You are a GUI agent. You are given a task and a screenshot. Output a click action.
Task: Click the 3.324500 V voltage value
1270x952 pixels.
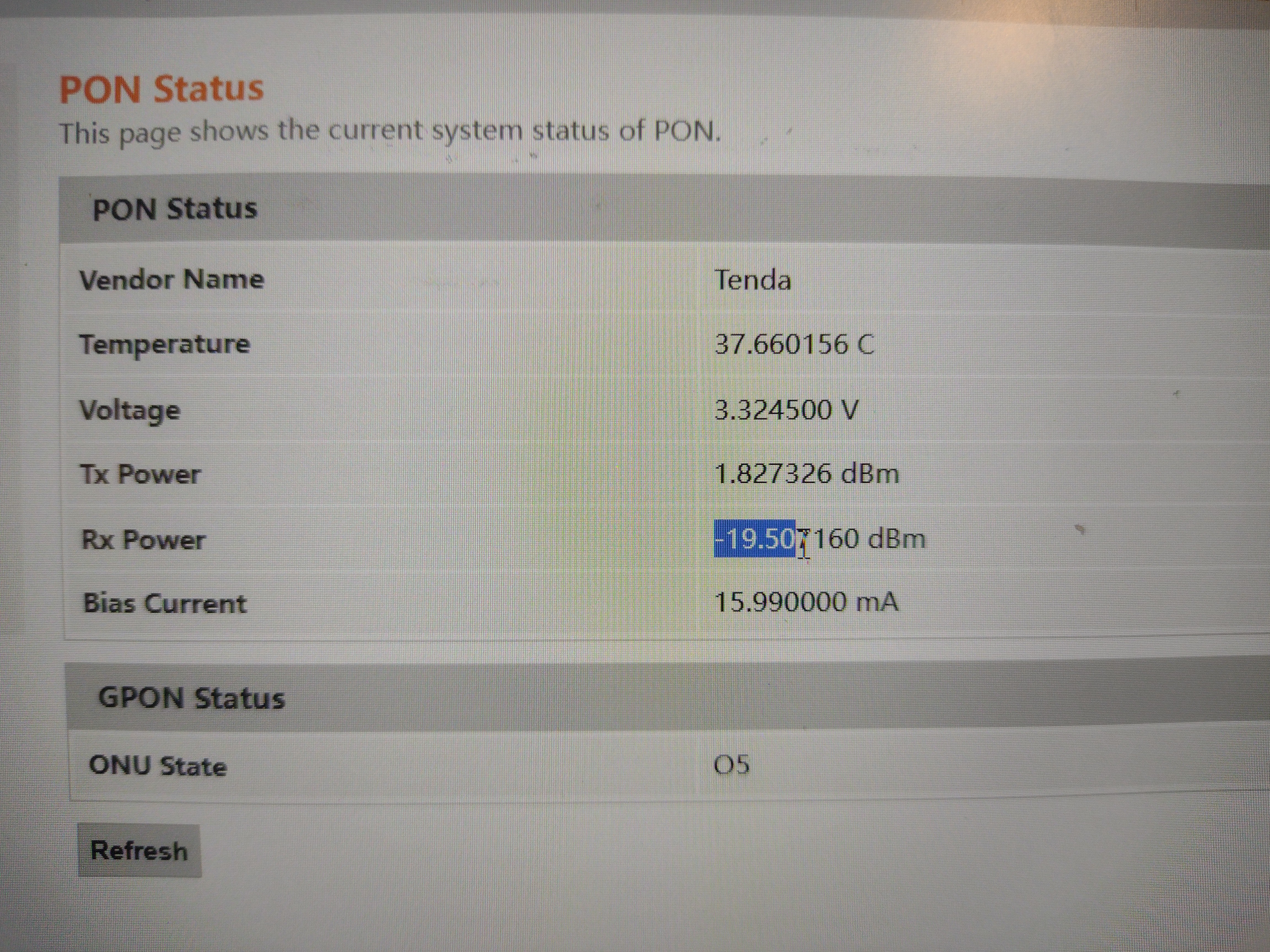tap(786, 410)
